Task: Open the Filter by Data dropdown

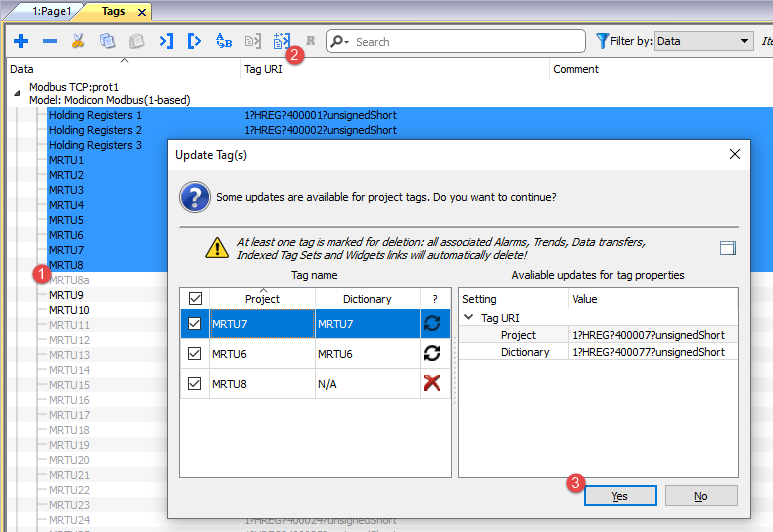Action: pyautogui.click(x=703, y=41)
